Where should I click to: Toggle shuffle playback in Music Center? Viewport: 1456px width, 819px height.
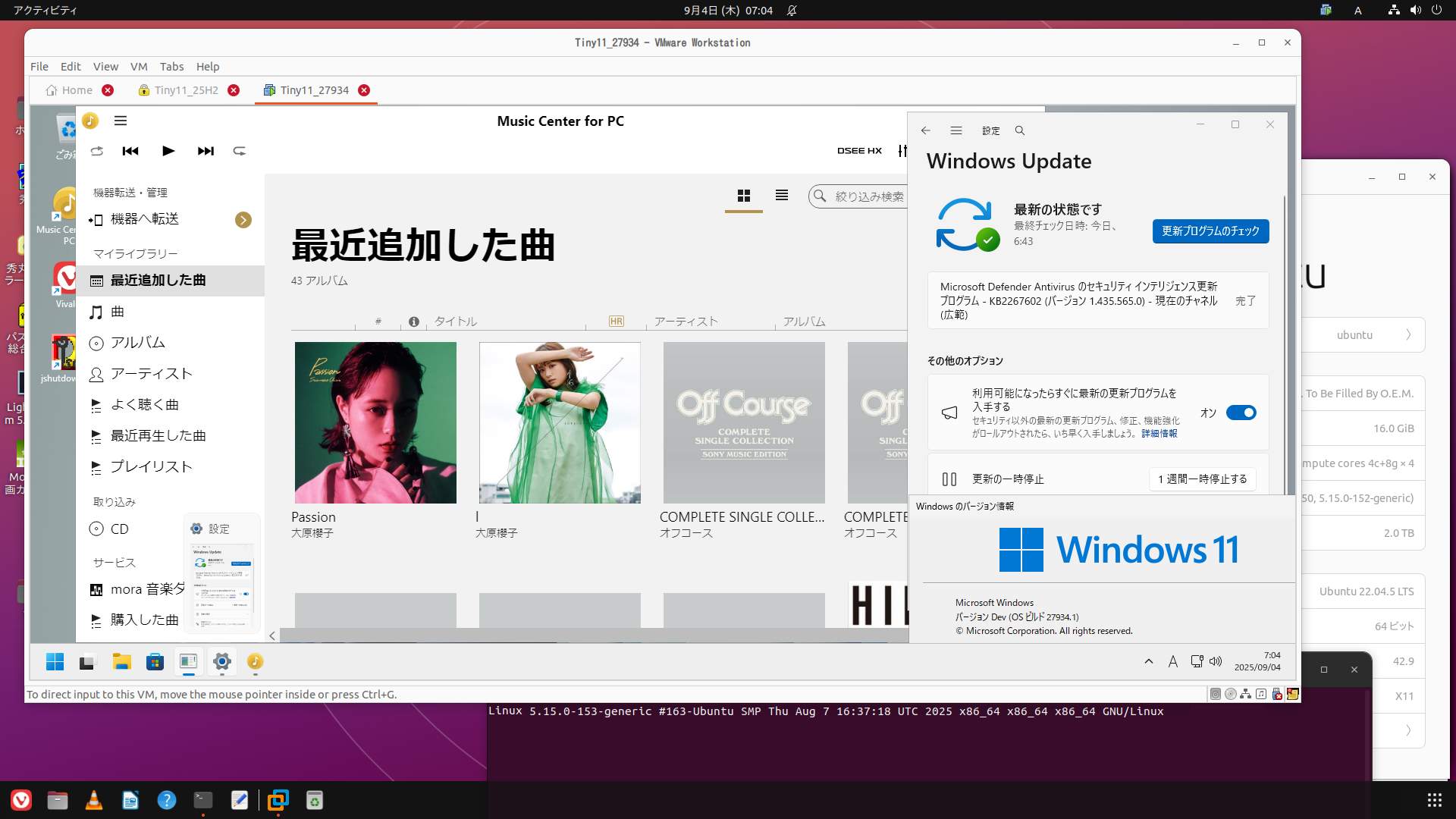point(96,151)
